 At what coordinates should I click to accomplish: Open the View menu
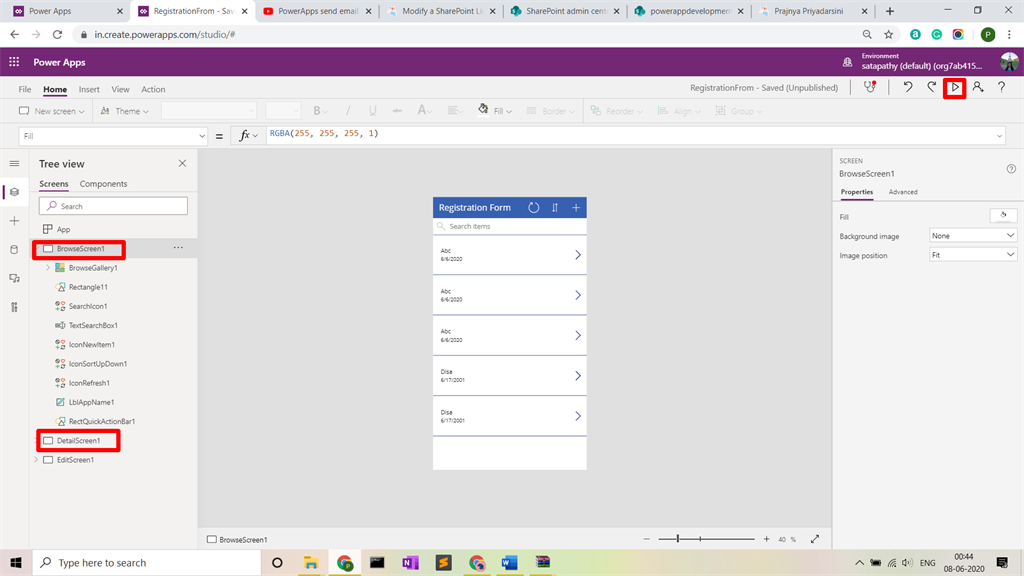point(120,88)
